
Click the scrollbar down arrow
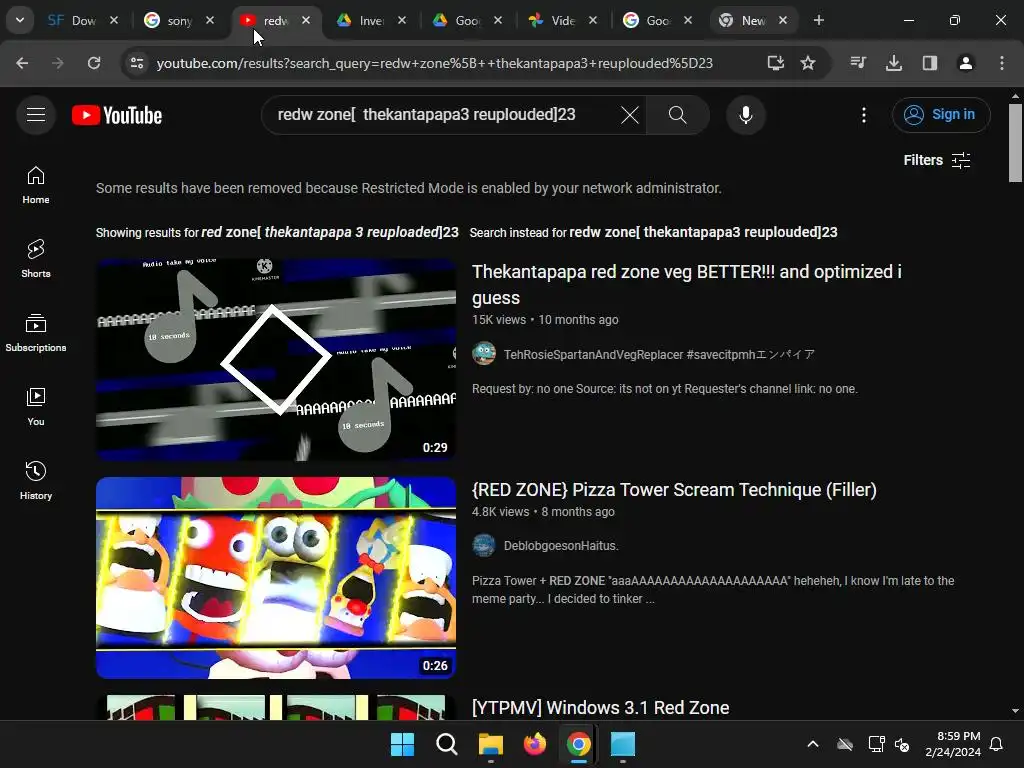point(1015,711)
